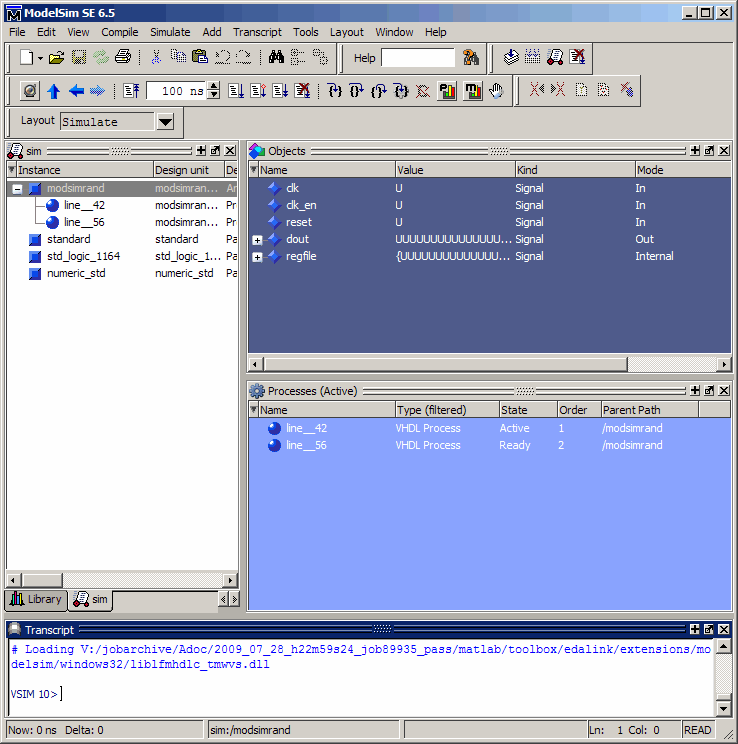Click into the Help search field

pyautogui.click(x=418, y=58)
